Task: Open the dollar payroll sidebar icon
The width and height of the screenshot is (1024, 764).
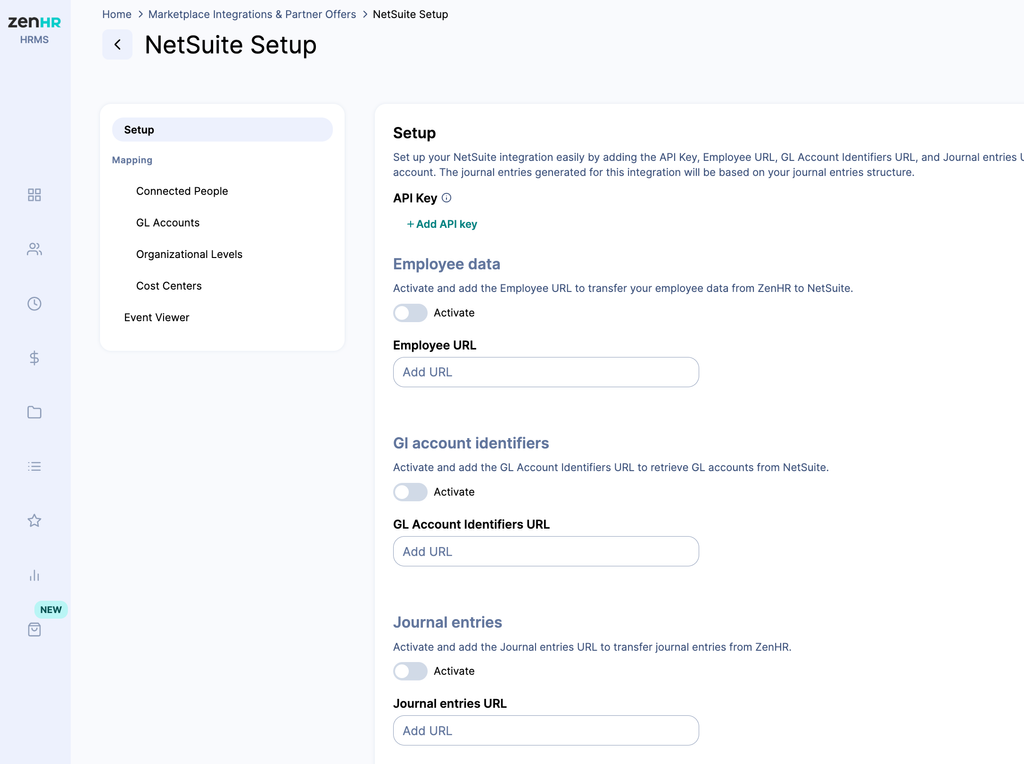Action: pyautogui.click(x=35, y=358)
